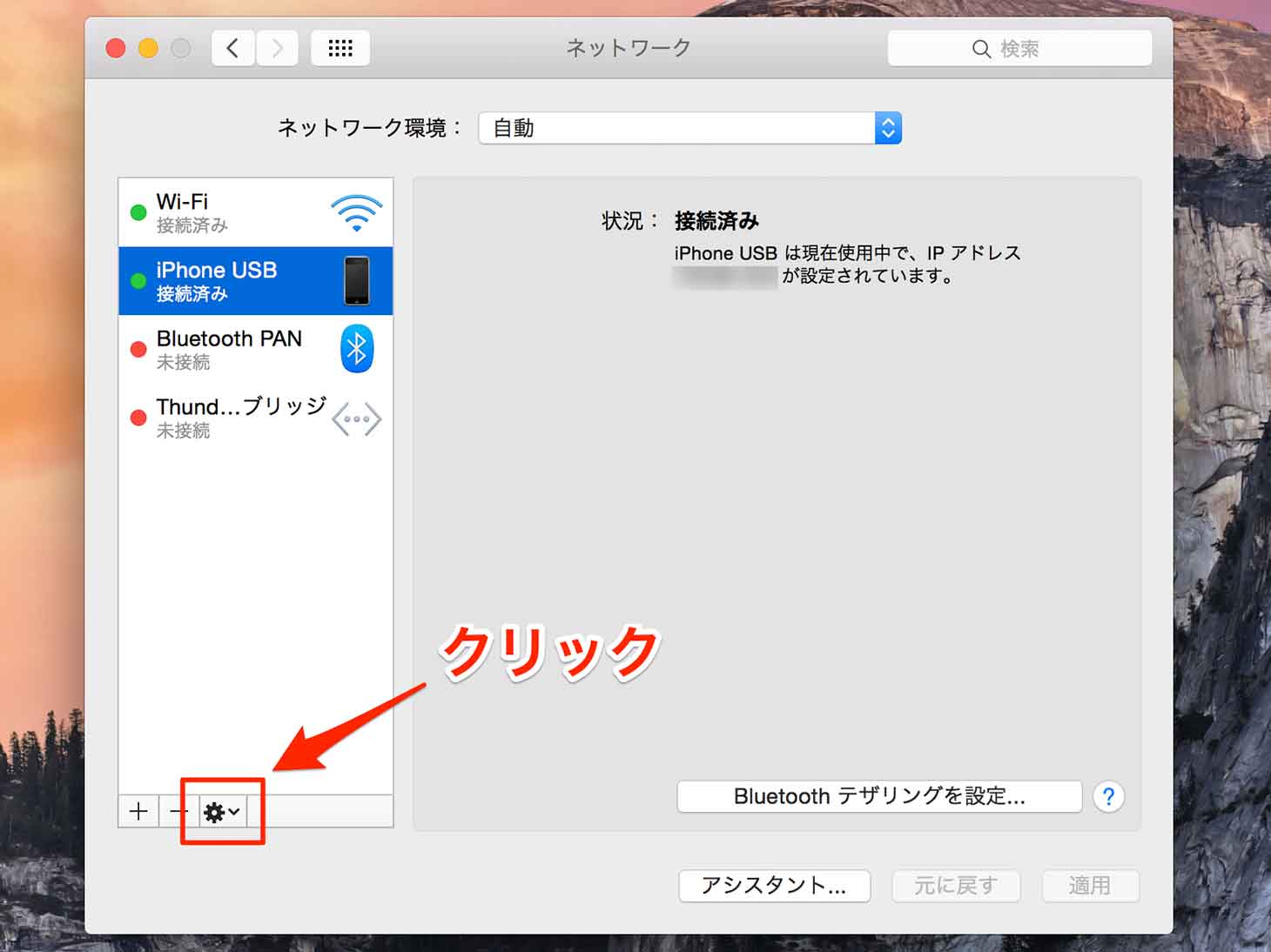Screen dimensions: 1271x952
Task: Click the 状況 label
Action: click(629, 221)
